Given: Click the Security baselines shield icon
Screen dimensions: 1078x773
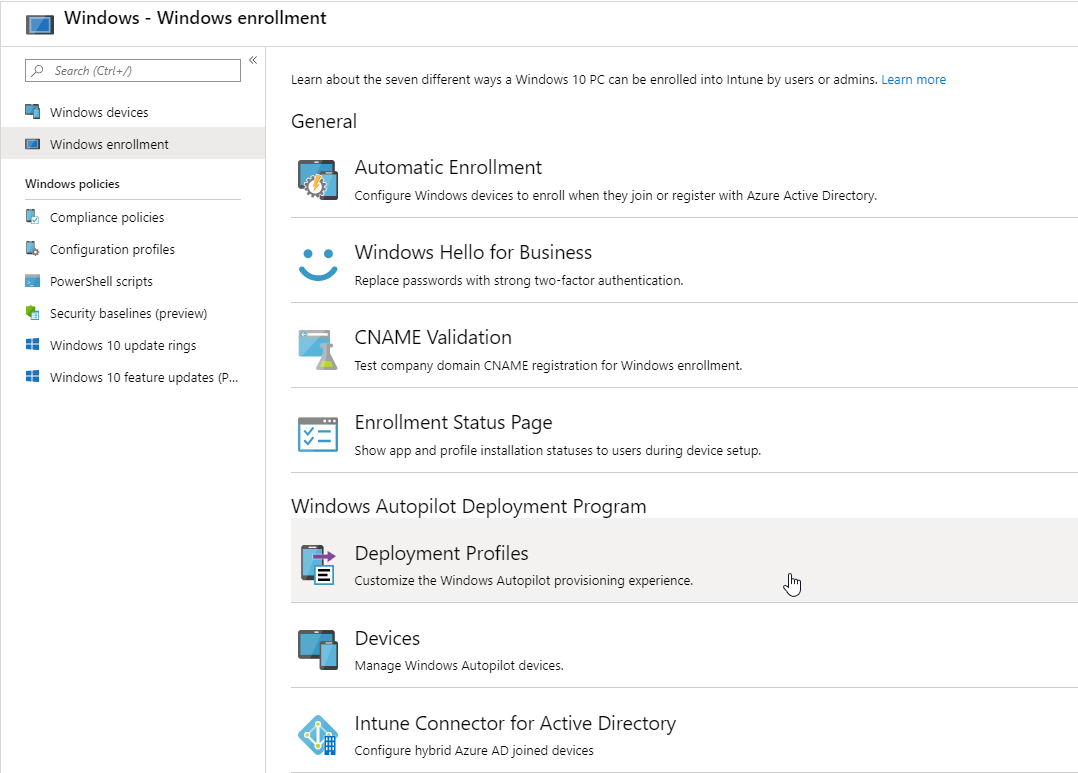Looking at the screenshot, I should pos(32,313).
